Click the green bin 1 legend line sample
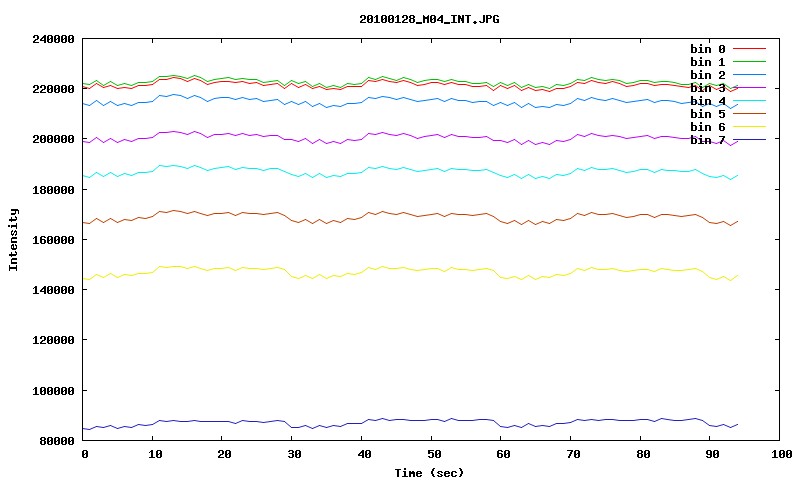The height and width of the screenshot is (480, 800). pyautogui.click(x=749, y=62)
